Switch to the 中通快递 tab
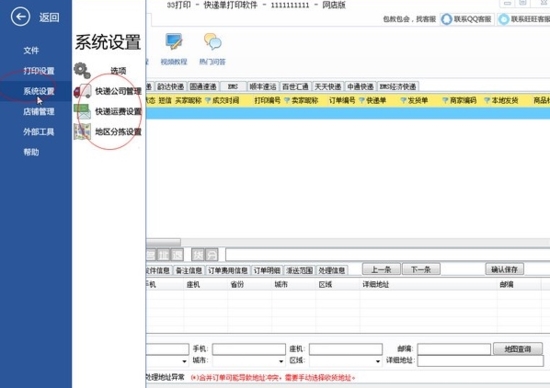This screenshot has width=550, height=388. [361, 86]
